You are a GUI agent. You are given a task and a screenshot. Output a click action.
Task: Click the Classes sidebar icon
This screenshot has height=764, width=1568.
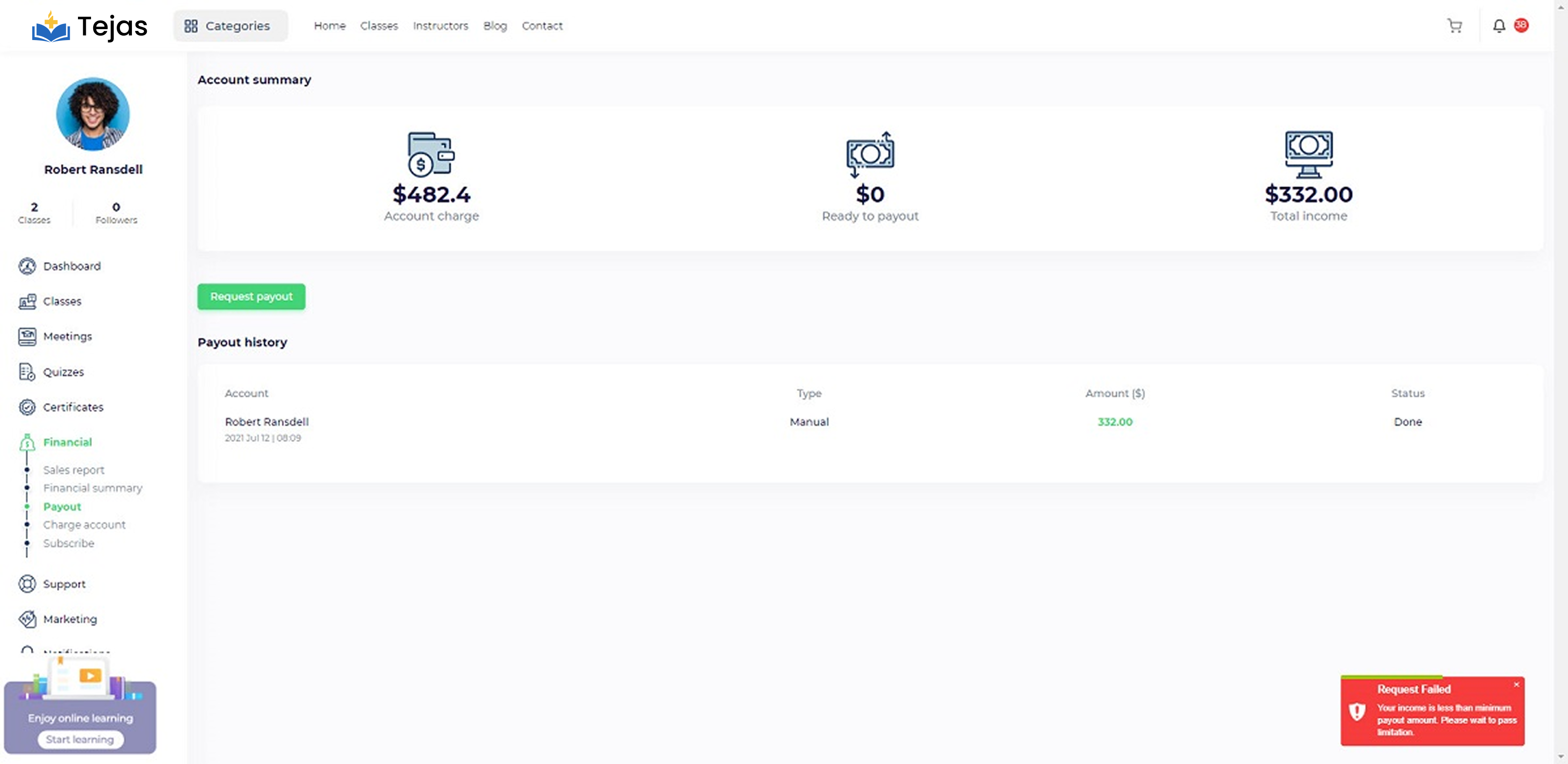(x=27, y=301)
